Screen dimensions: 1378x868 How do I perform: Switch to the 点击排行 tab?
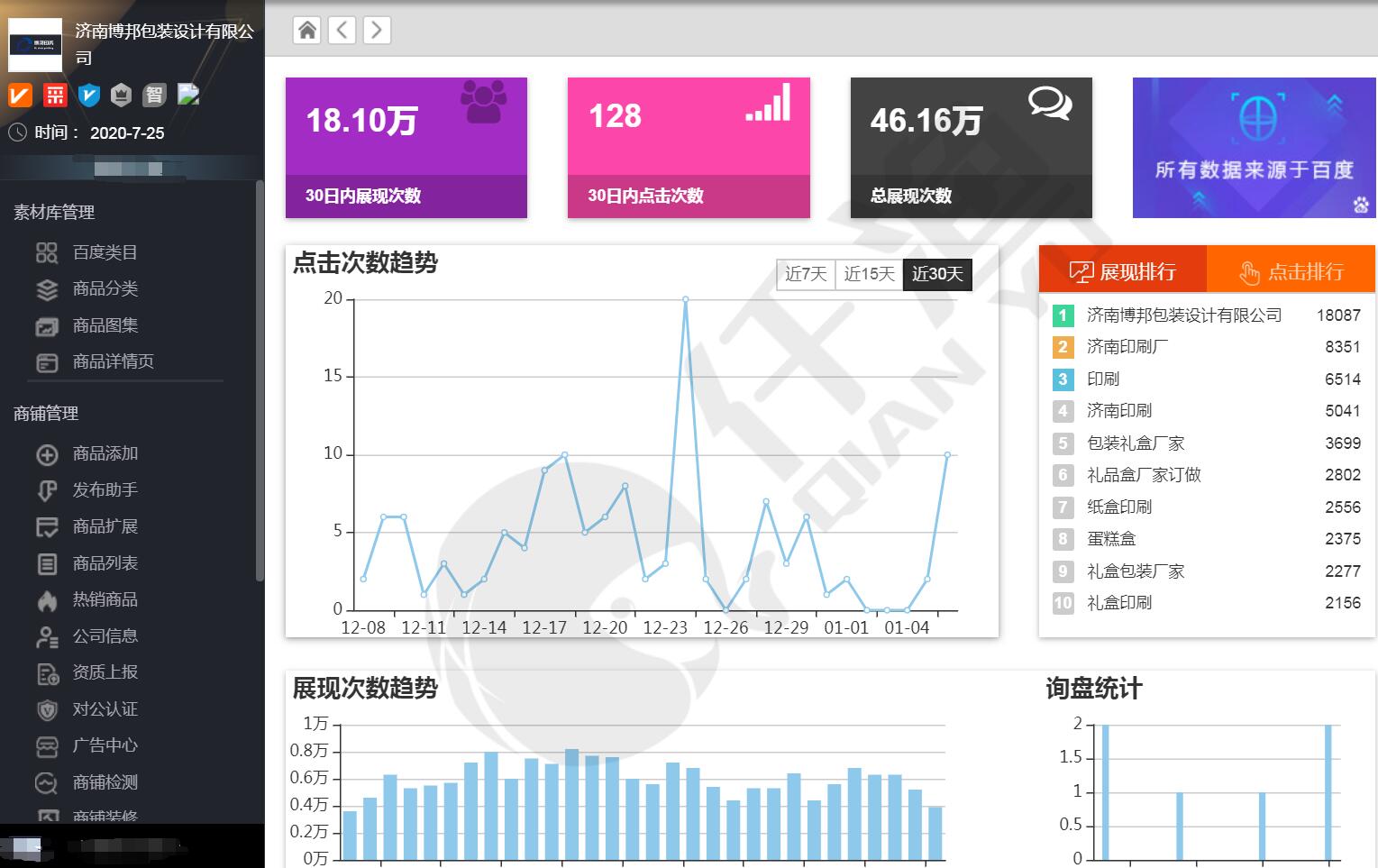pyautogui.click(x=1292, y=270)
